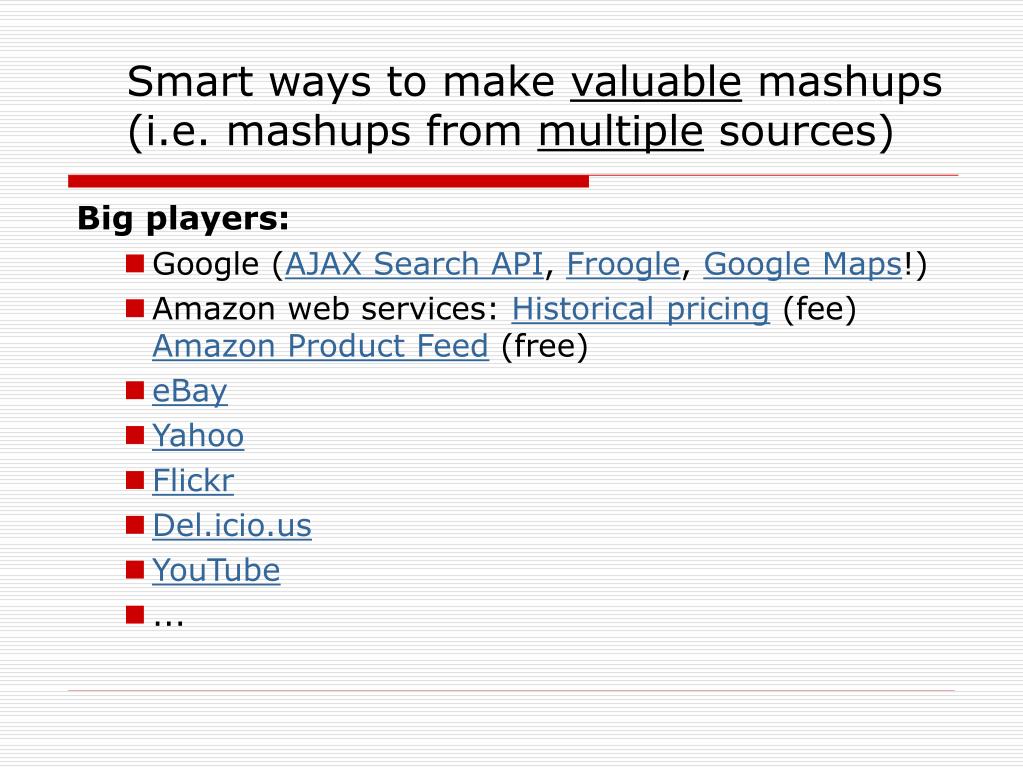Click the red bullet beside the ellipsis
Viewport: 1023px width, 767px height.
click(135, 614)
